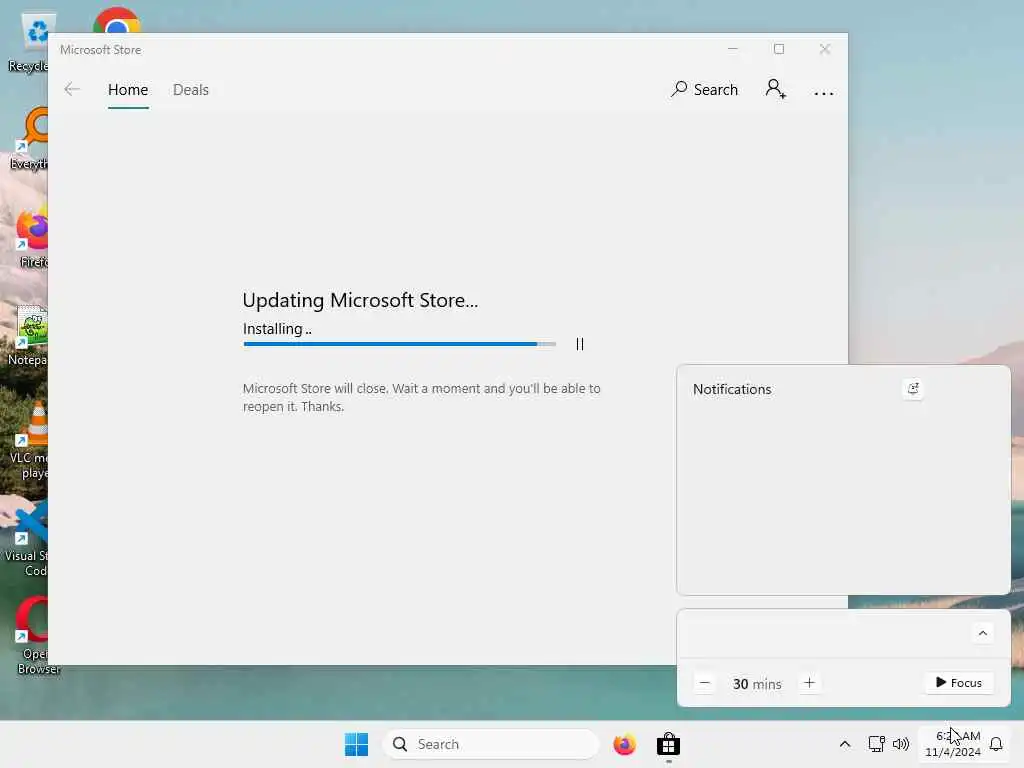Select the Notepad++ desktop shortcut
The width and height of the screenshot is (1024, 768).
point(29,335)
